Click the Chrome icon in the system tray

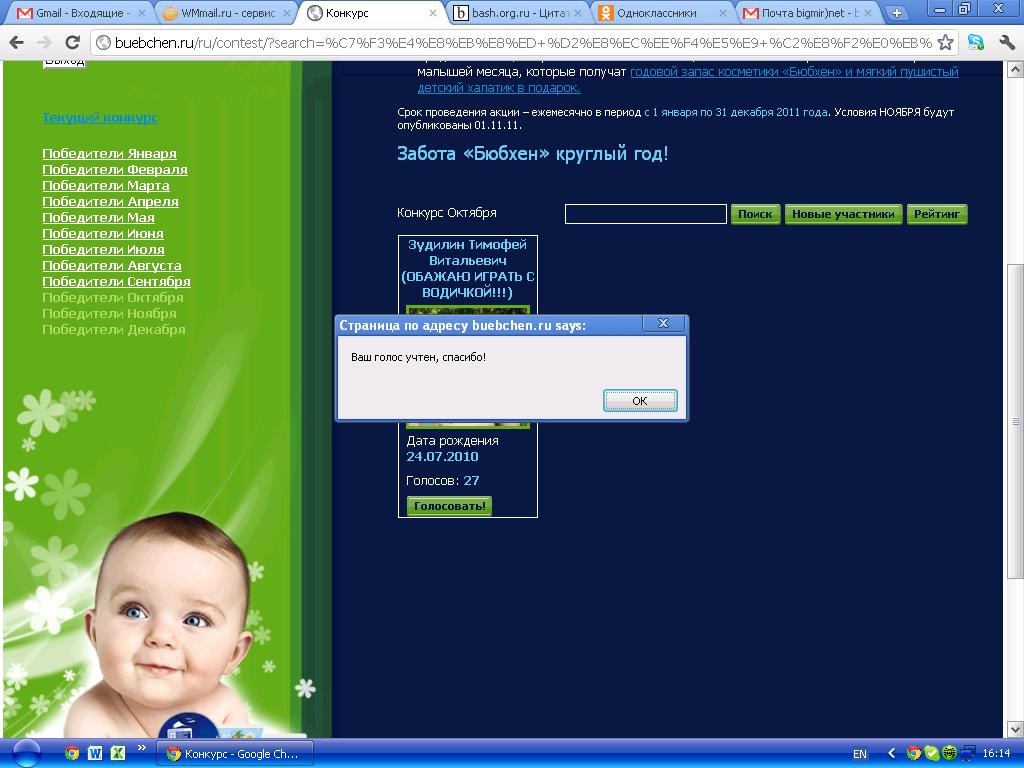tap(914, 754)
